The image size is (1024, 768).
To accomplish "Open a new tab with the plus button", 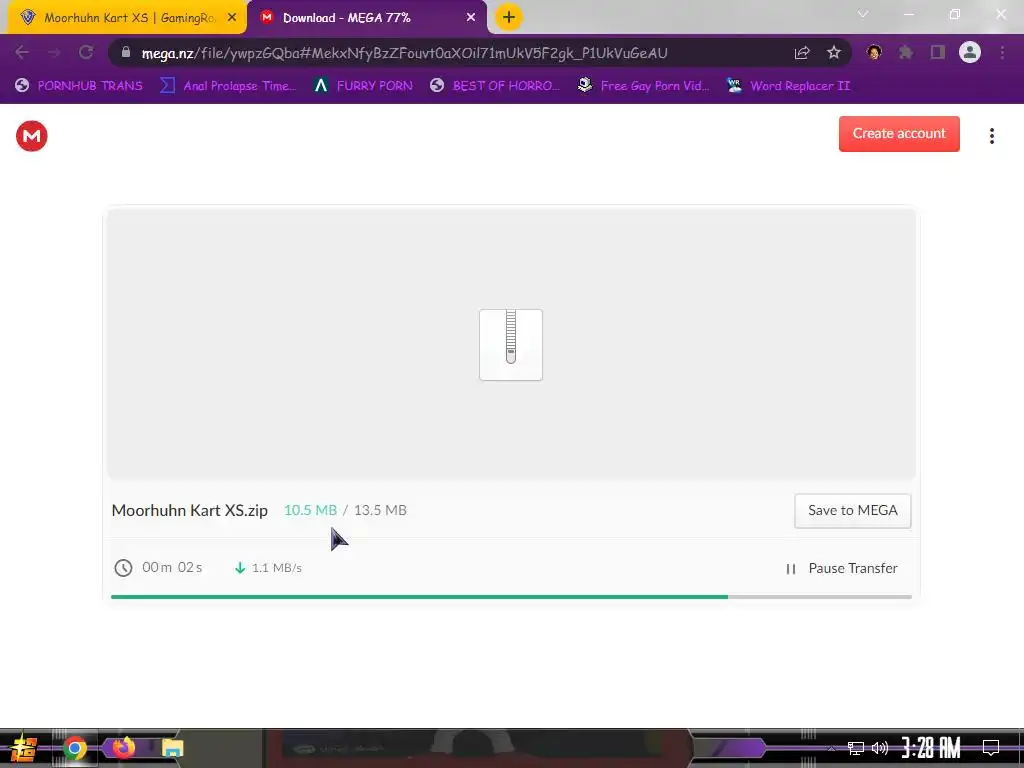I will (x=509, y=18).
